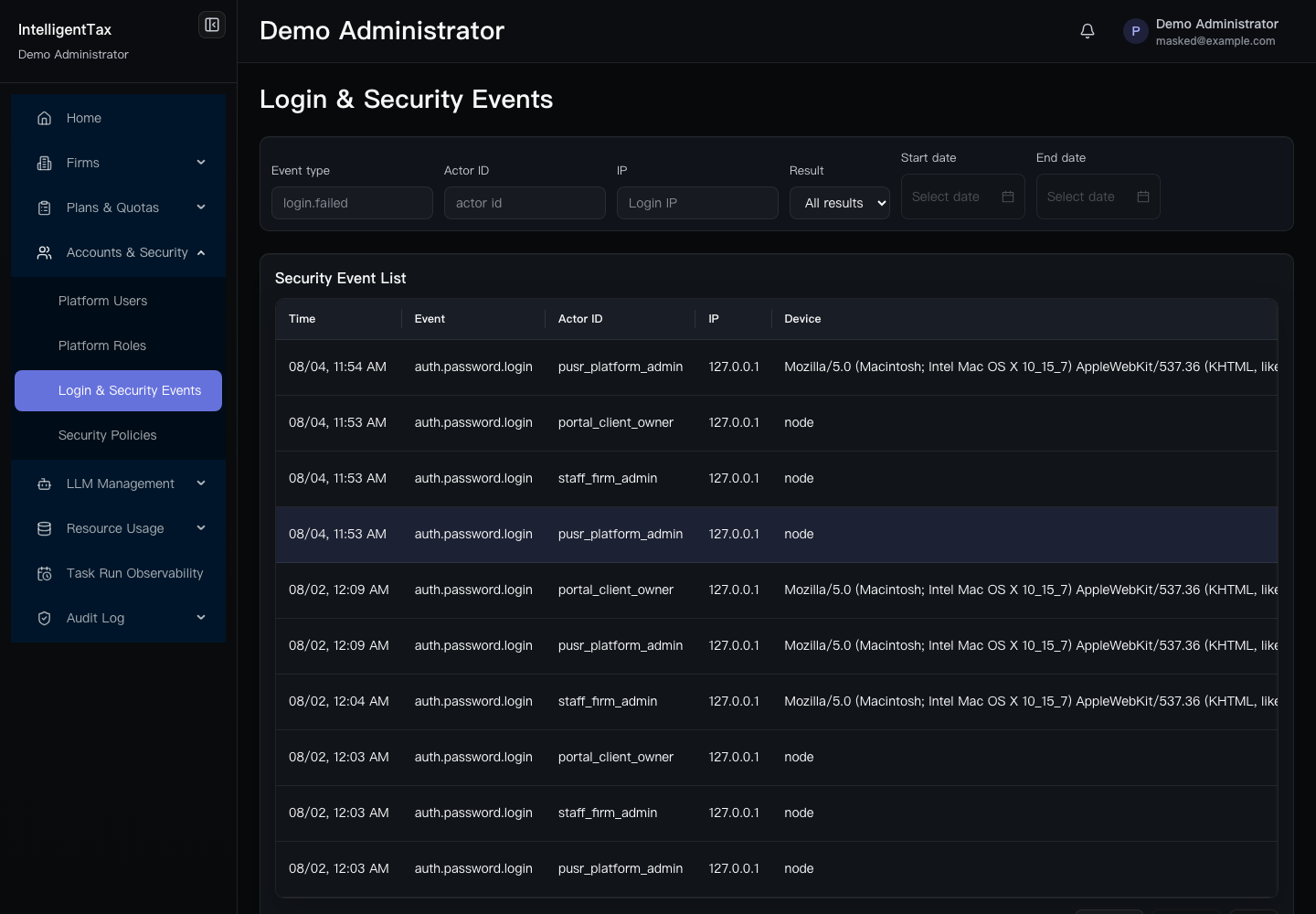Click portal_client_owner in the 08/04 11:53 row
The width and height of the screenshot is (1316, 914).
[616, 422]
